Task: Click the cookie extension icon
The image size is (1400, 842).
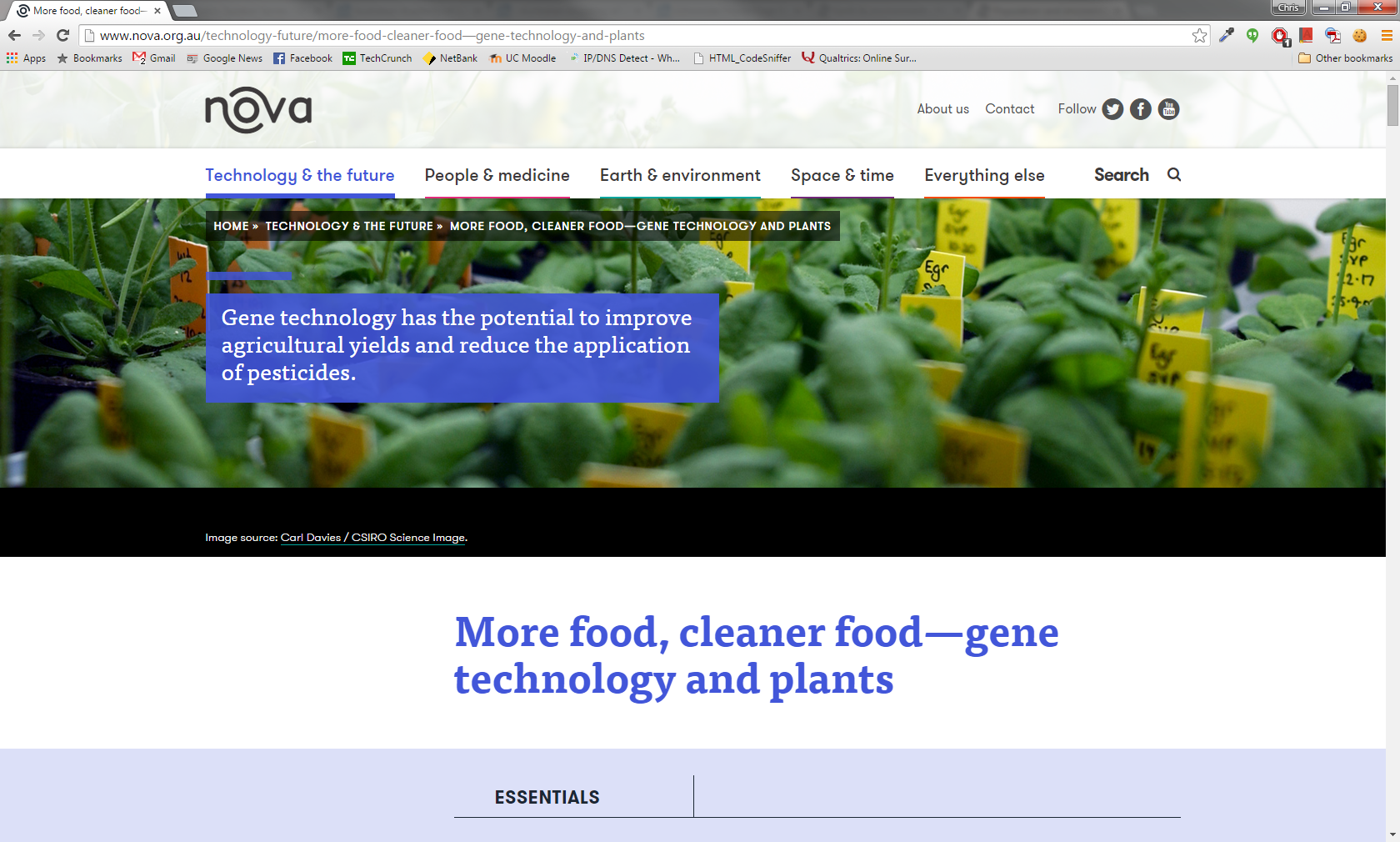Action: 1360,35
